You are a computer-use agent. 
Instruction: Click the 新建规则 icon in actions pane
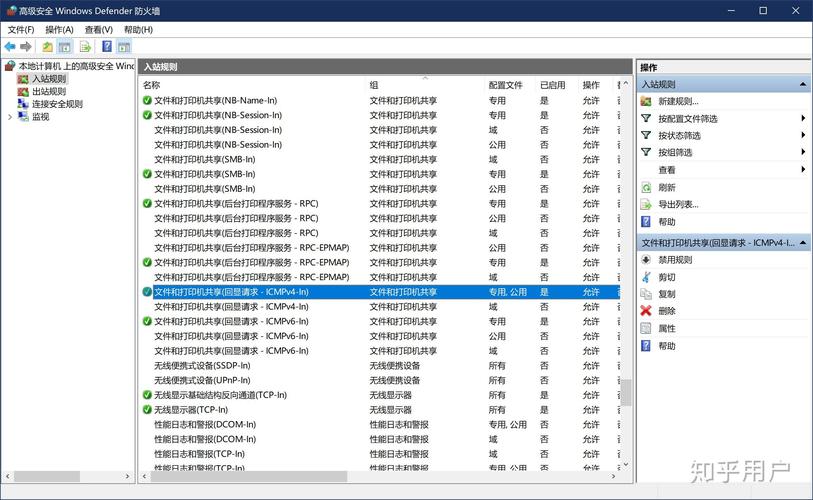coord(646,101)
